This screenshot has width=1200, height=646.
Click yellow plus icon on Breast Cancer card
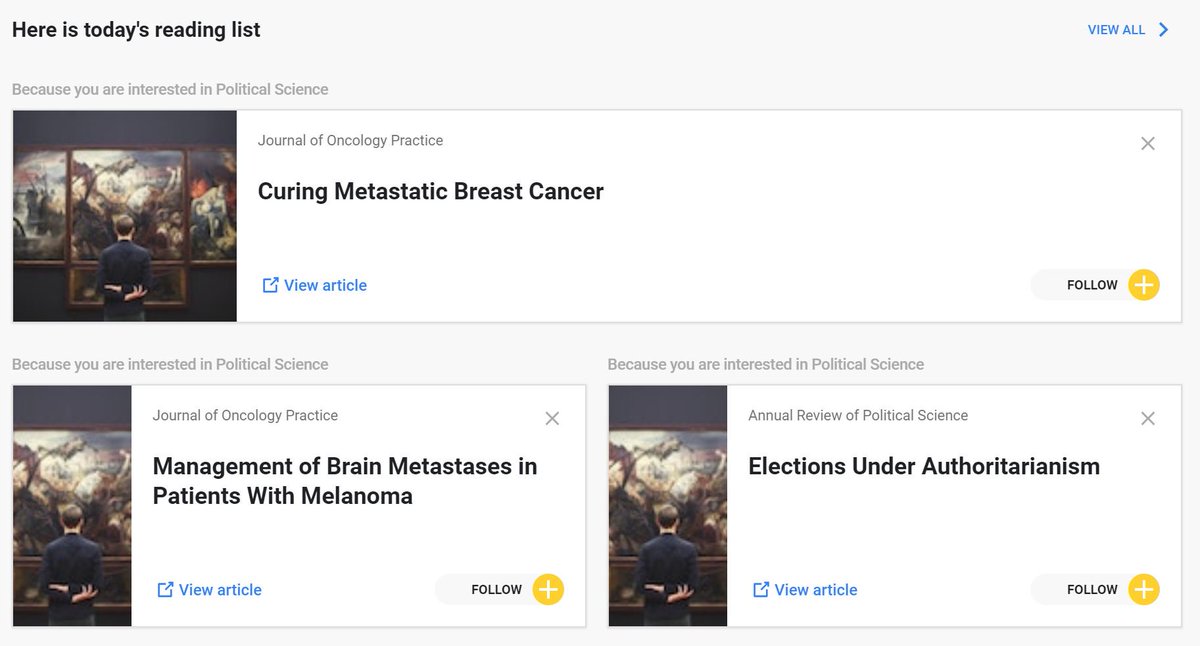[x=1144, y=285]
